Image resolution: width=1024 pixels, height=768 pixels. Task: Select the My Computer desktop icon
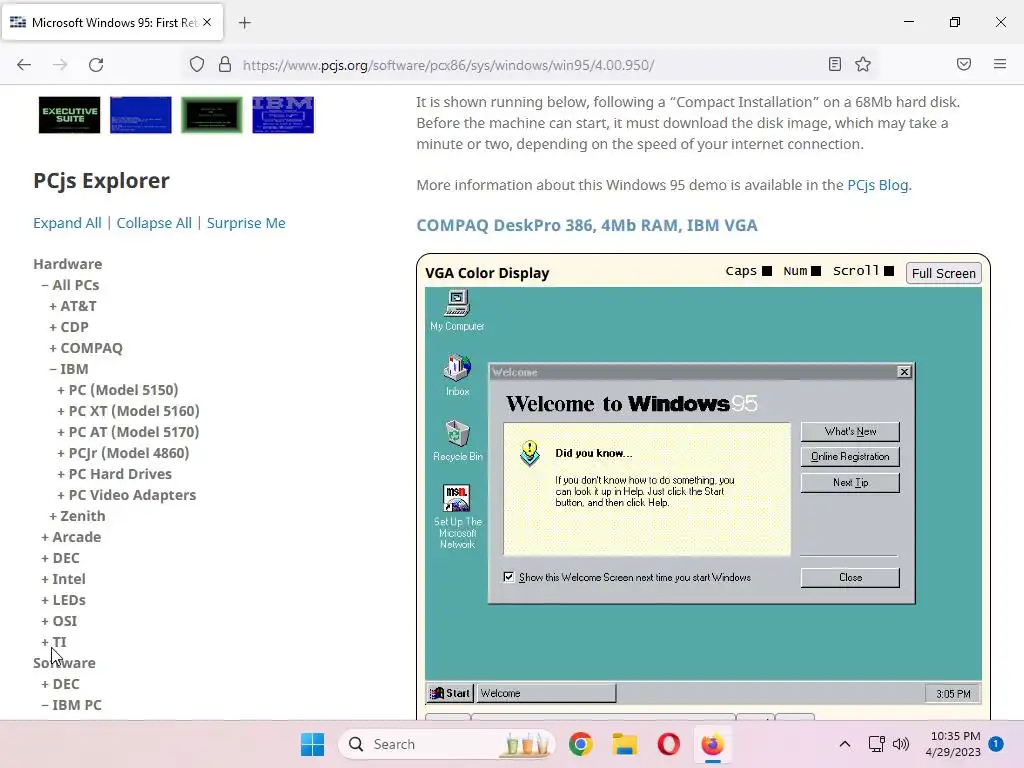point(457,311)
